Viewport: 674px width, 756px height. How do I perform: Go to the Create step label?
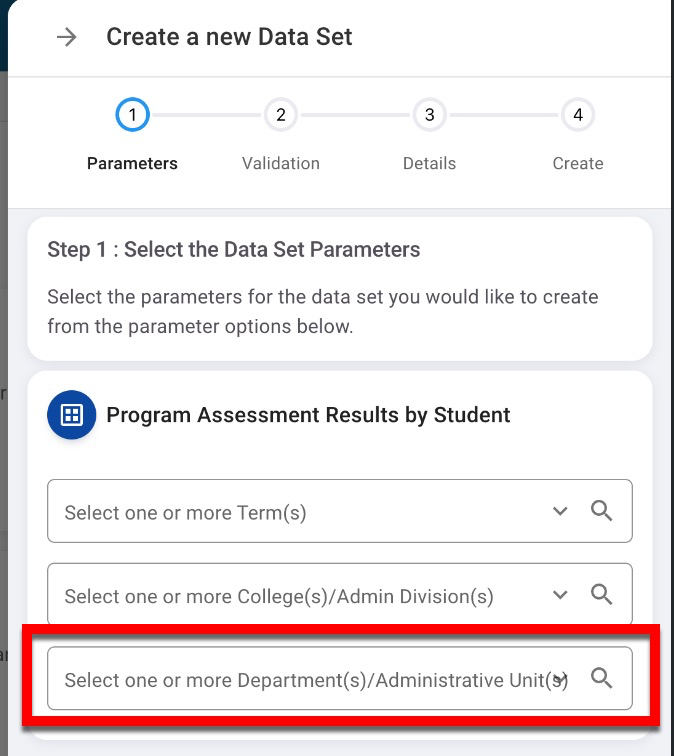click(578, 163)
